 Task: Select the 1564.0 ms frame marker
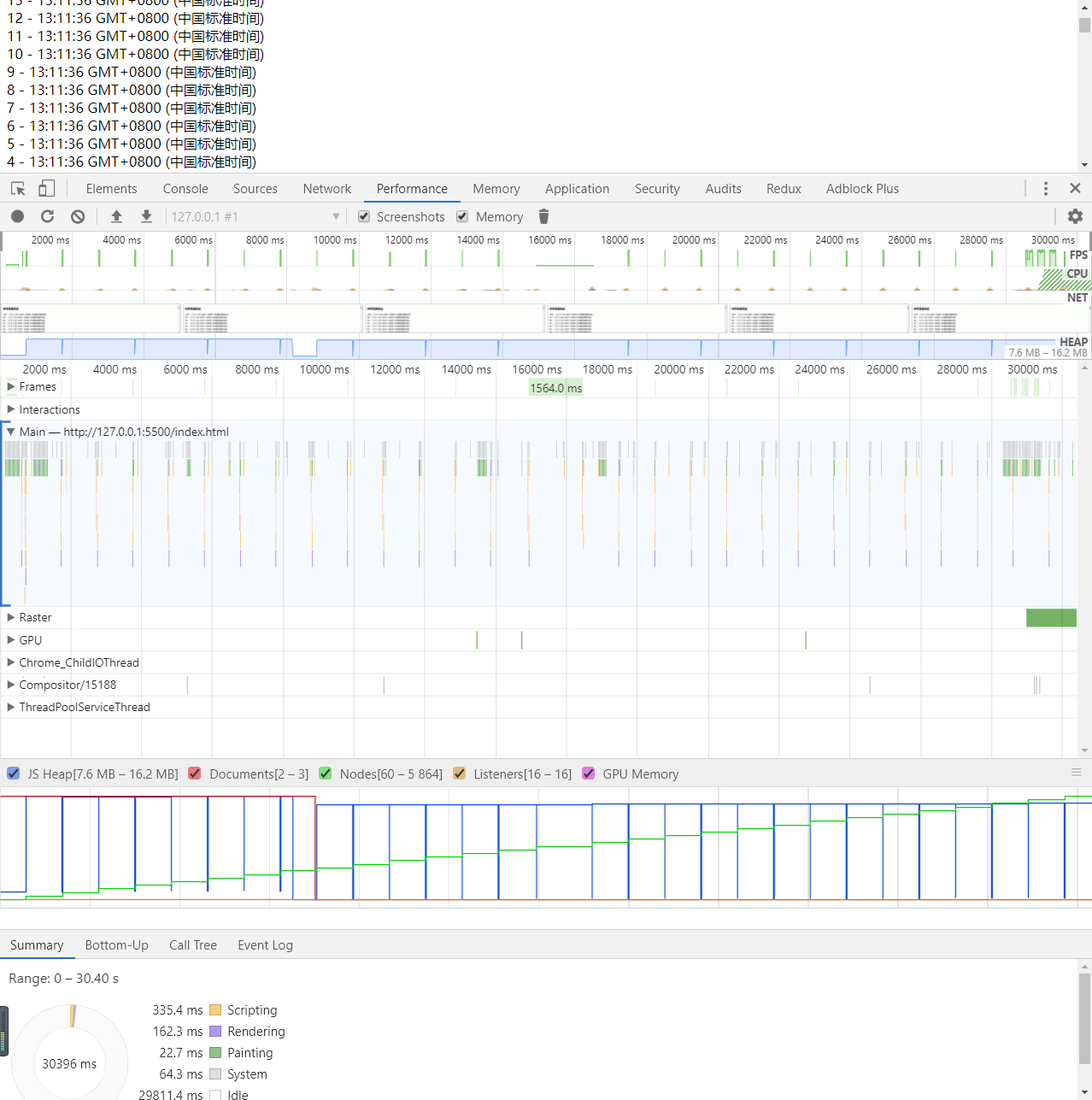555,388
